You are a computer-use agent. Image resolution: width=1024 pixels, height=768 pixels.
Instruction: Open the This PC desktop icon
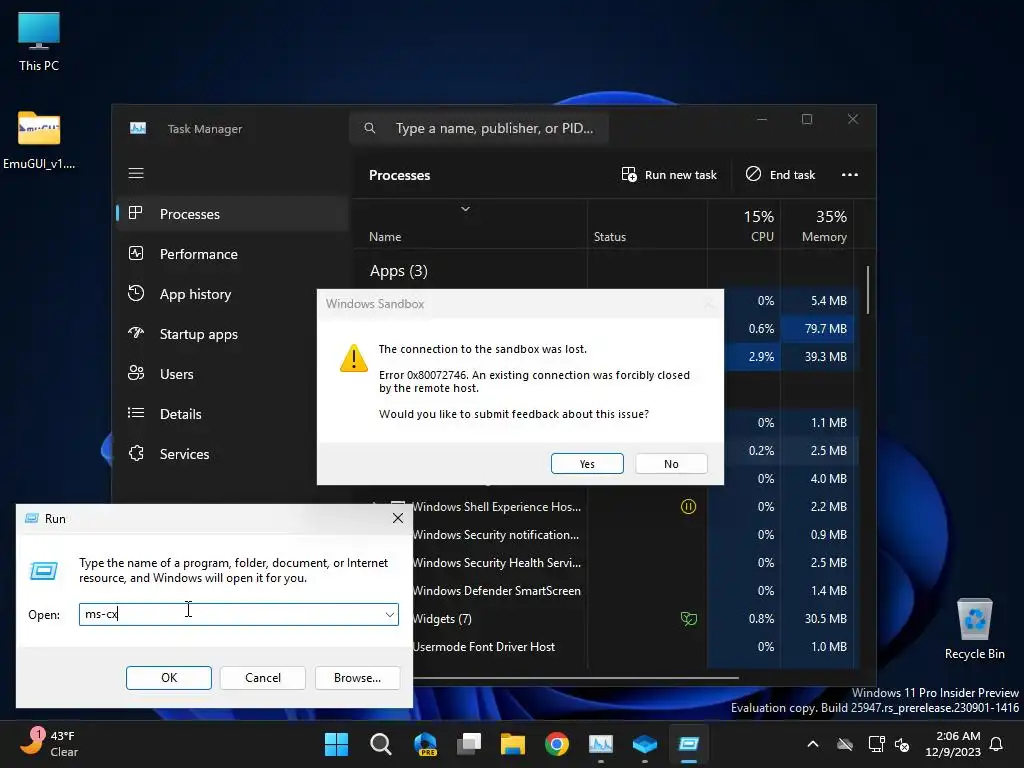[39, 40]
